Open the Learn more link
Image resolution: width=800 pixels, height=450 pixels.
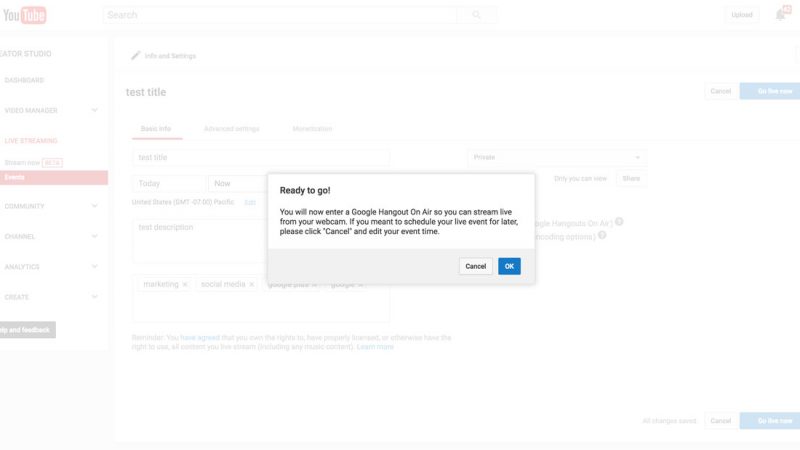[x=375, y=347]
